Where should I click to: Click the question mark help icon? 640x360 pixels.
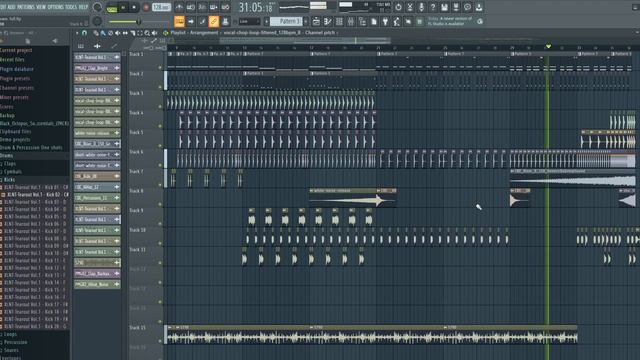tap(433, 7)
